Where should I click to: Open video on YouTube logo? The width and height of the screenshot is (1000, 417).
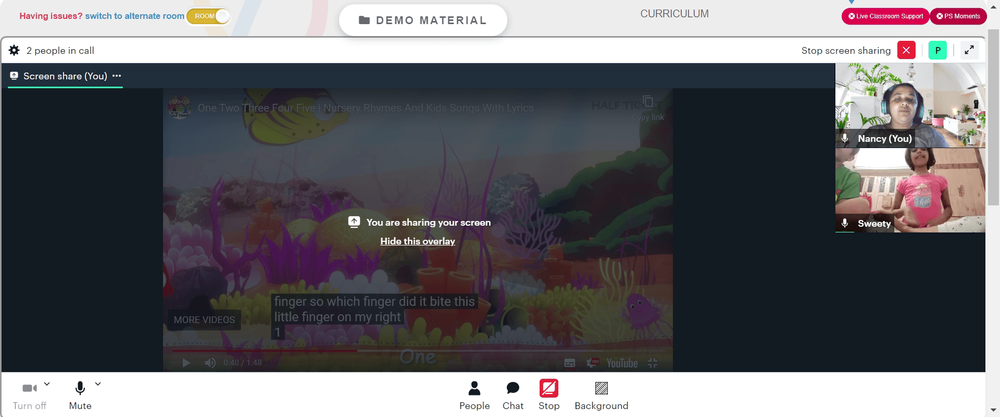(x=622, y=363)
